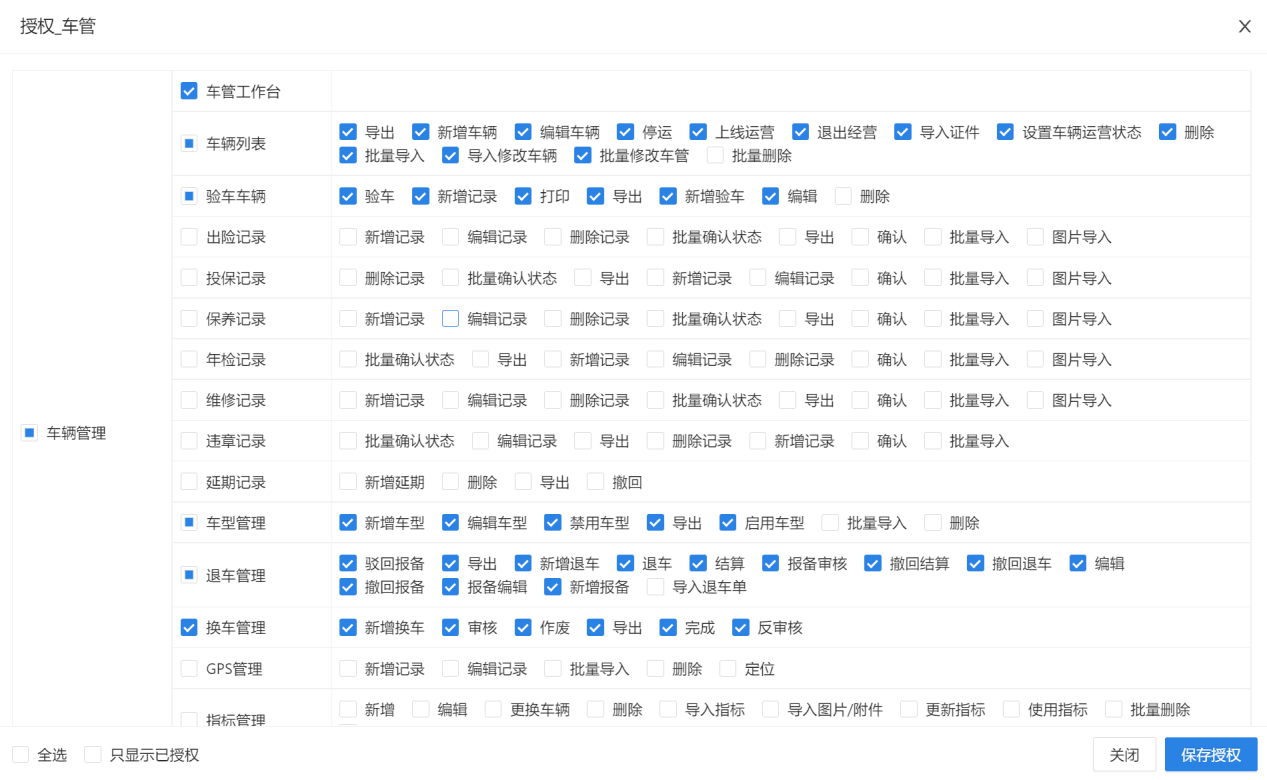Tick the 全选 select-all checkbox

point(21,755)
